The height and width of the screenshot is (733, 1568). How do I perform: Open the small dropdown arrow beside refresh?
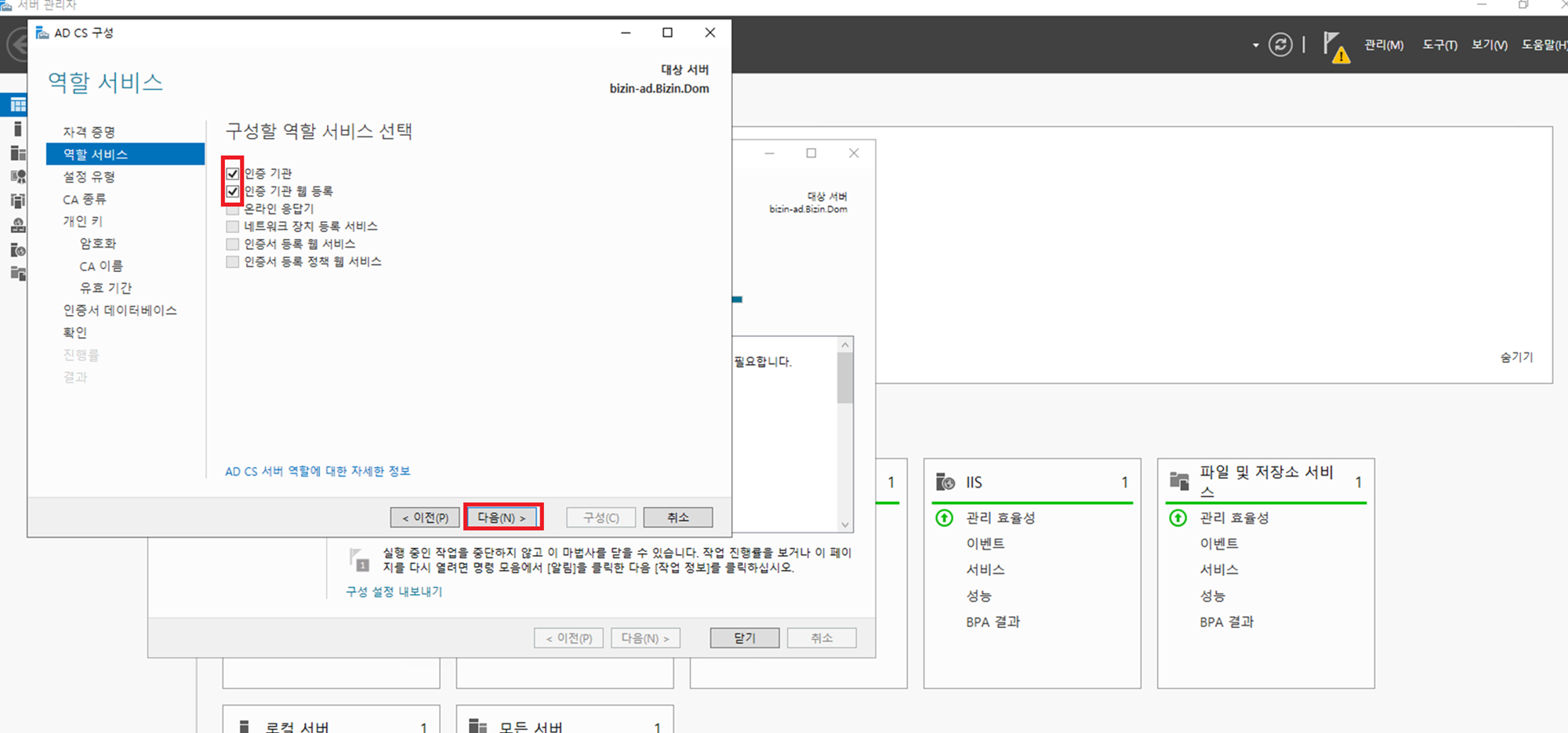1256,45
